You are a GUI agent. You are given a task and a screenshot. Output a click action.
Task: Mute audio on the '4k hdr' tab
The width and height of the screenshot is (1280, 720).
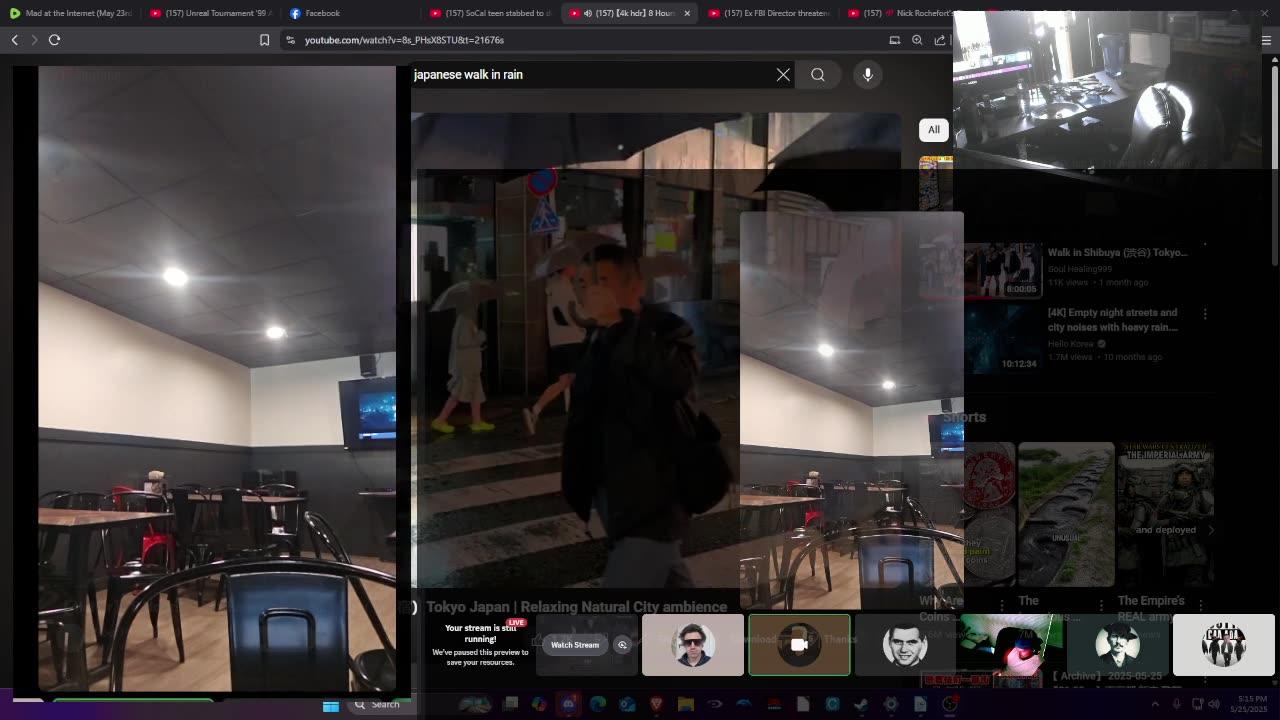tap(587, 13)
